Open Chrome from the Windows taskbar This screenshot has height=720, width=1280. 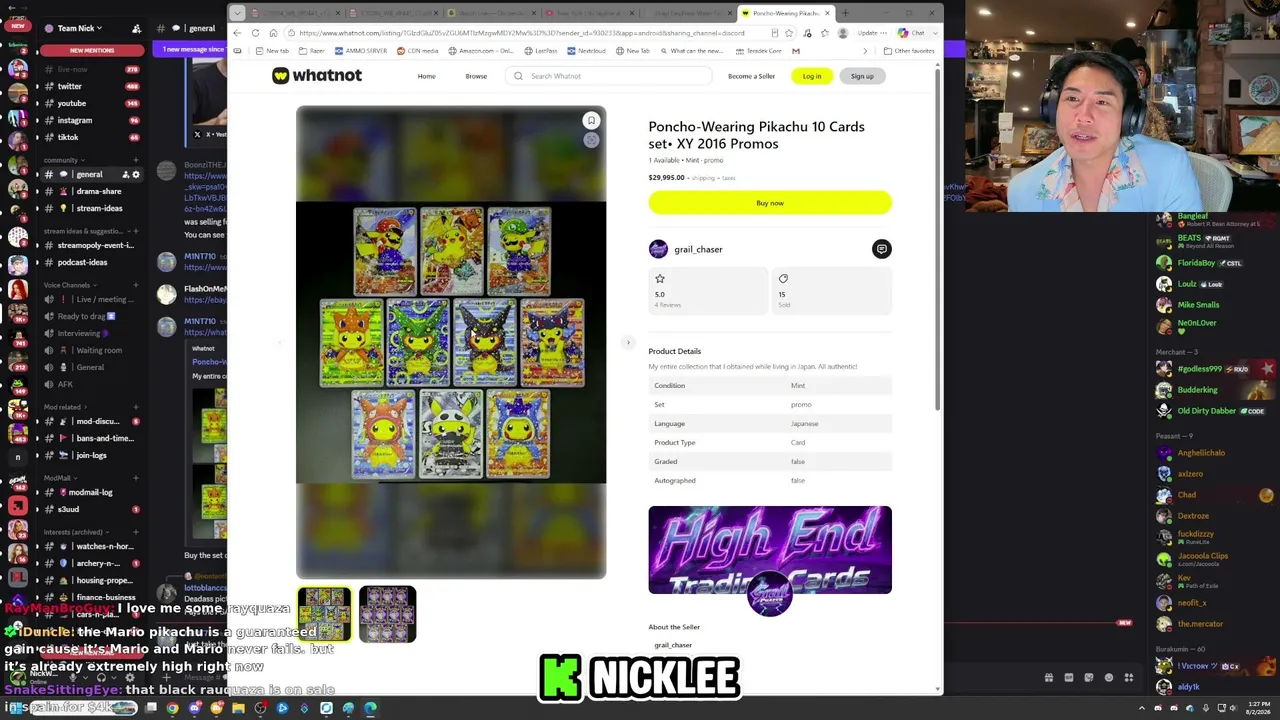click(x=173, y=709)
